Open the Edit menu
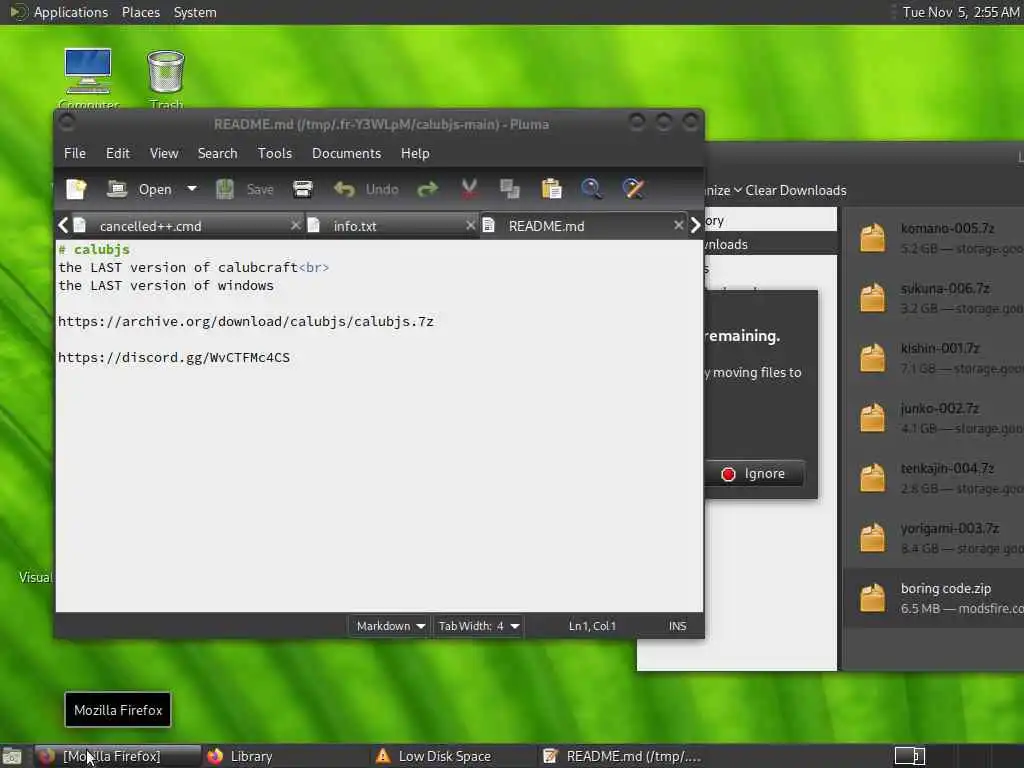Viewport: 1024px width, 768px height. click(118, 153)
